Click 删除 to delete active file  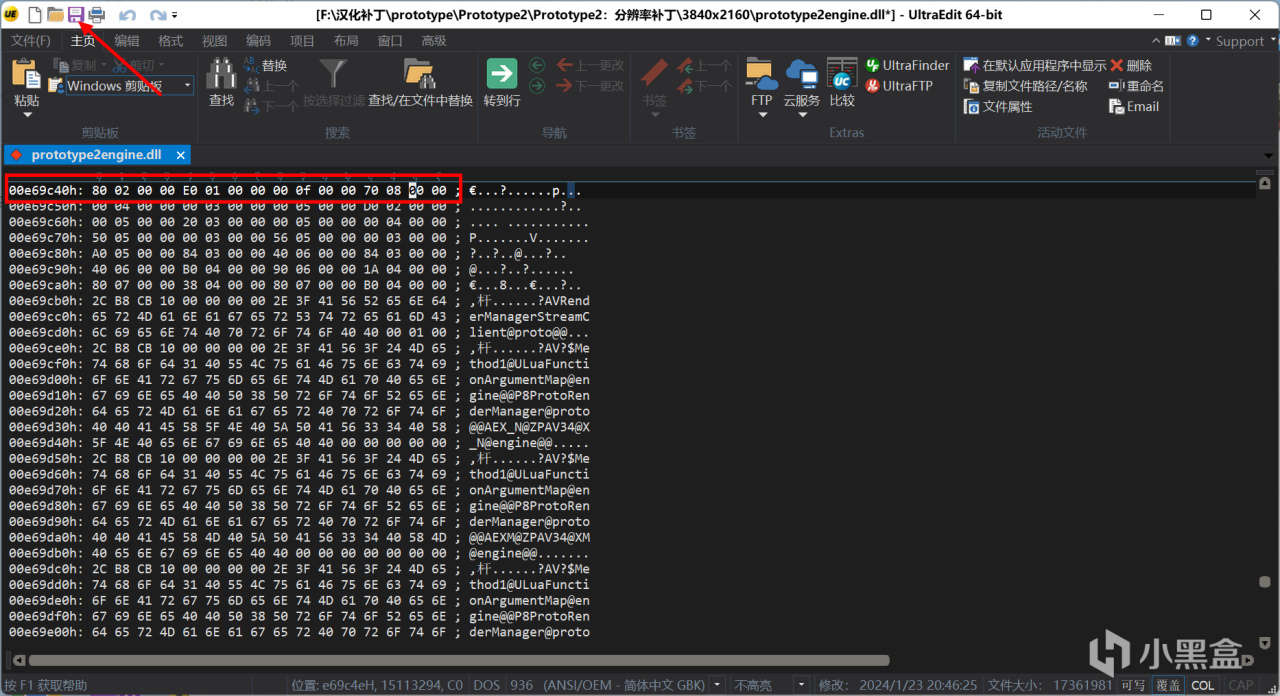[x=1131, y=66]
